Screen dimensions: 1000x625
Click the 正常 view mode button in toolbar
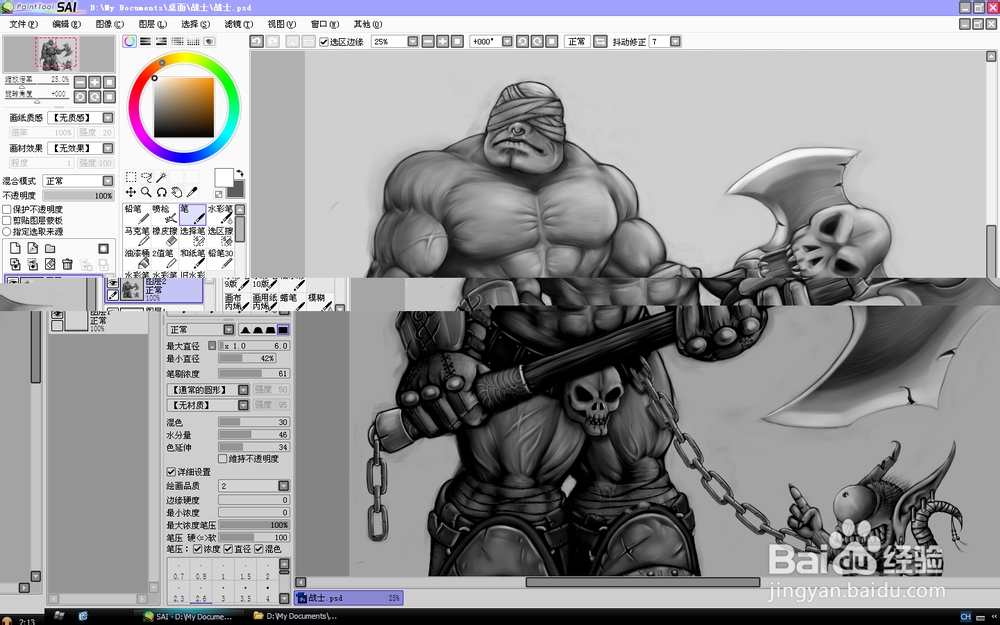[577, 41]
